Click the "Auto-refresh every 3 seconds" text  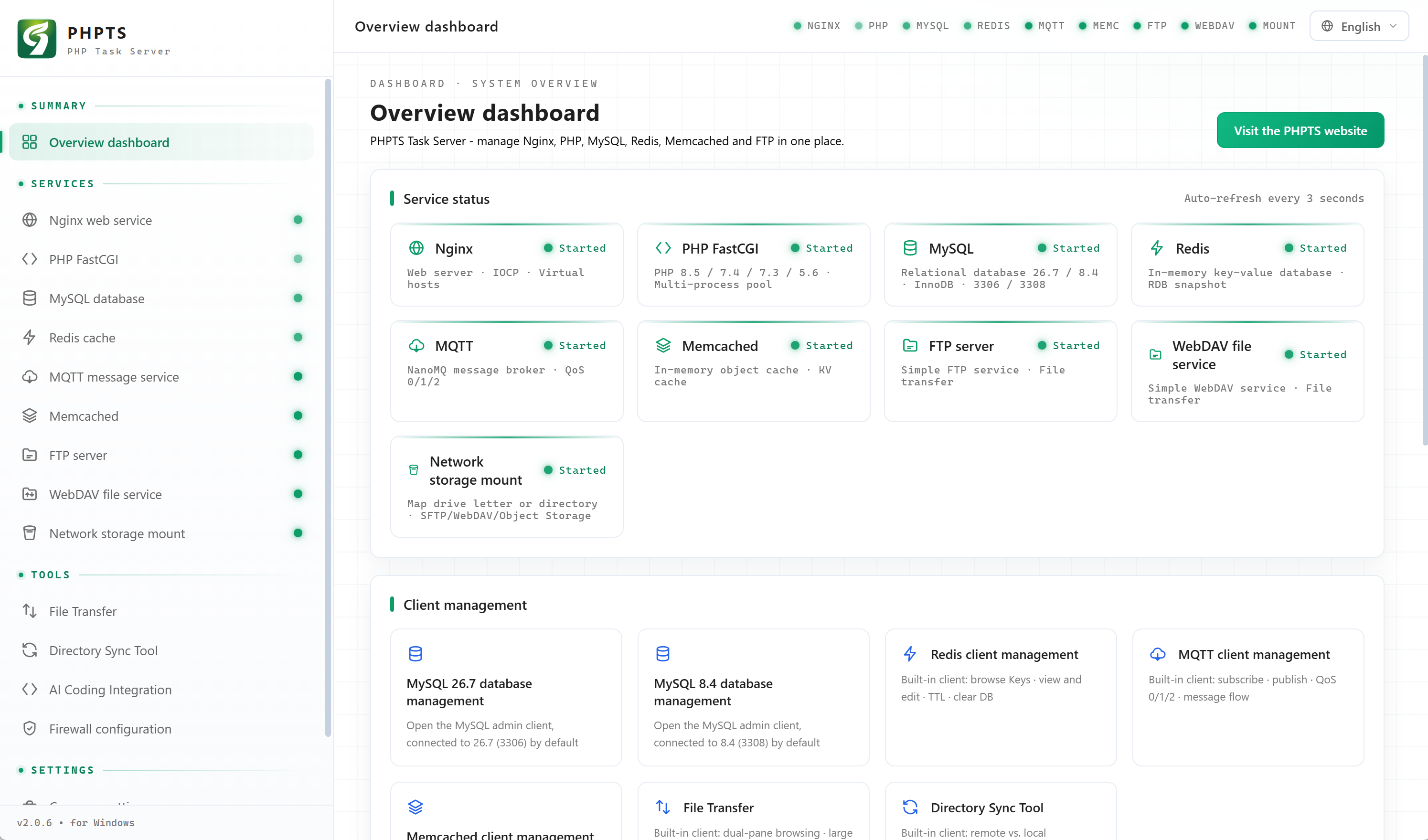point(1274,198)
